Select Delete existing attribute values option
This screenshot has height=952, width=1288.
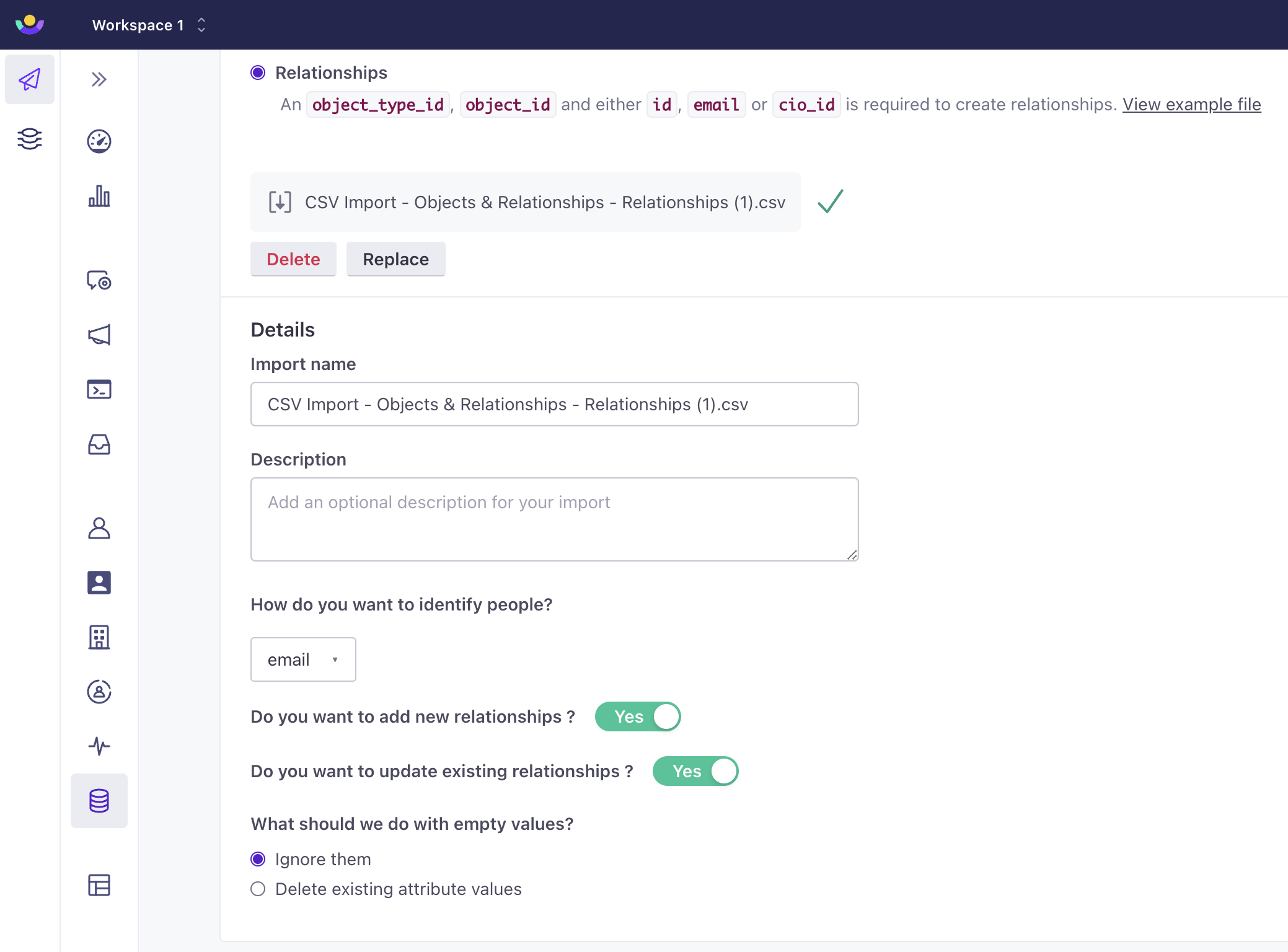coord(258,889)
